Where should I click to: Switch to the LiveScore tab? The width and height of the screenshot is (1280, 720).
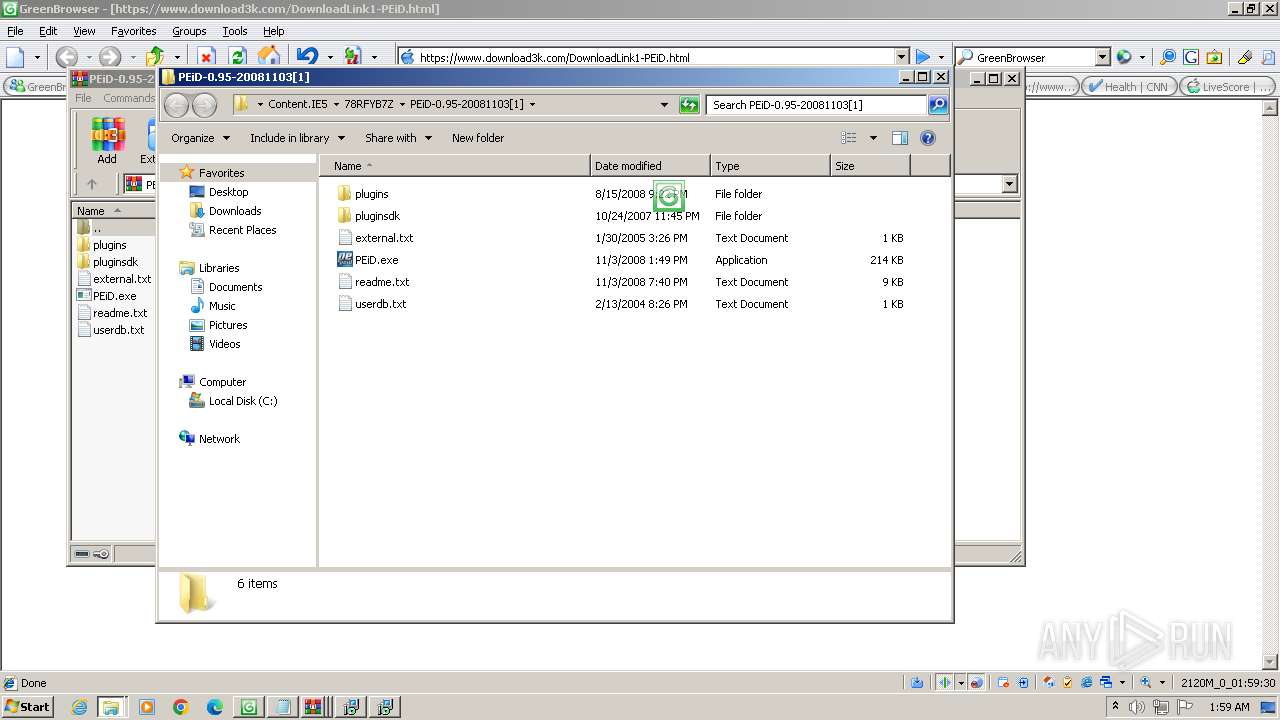click(x=1228, y=87)
